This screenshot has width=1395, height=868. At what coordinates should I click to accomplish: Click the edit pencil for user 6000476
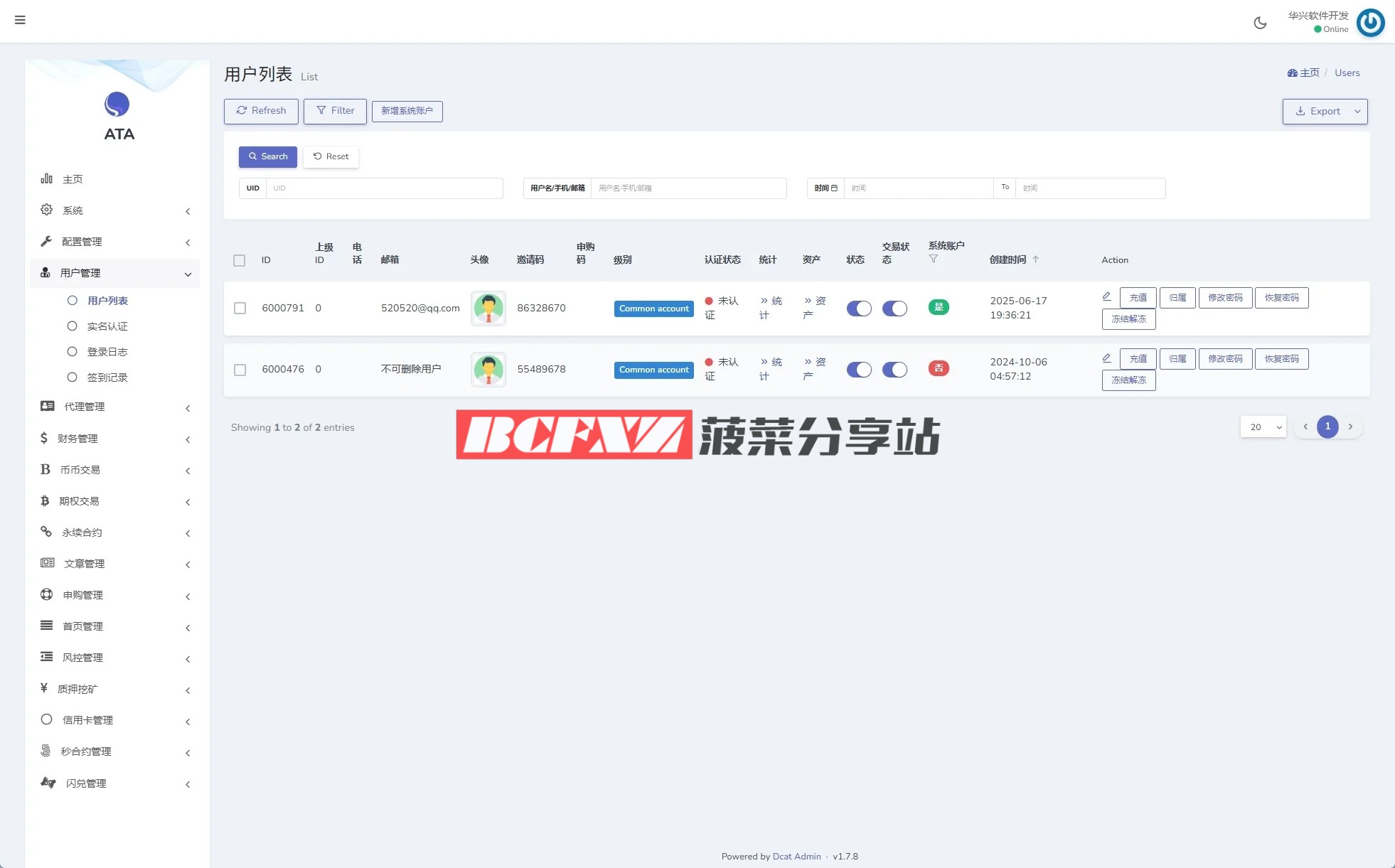(1106, 358)
